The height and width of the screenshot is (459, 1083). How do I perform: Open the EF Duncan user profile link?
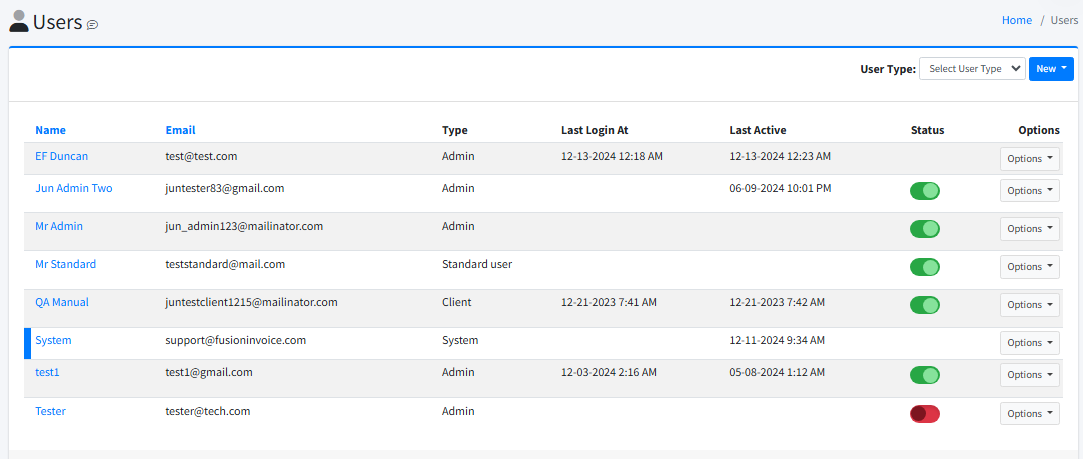pos(61,157)
